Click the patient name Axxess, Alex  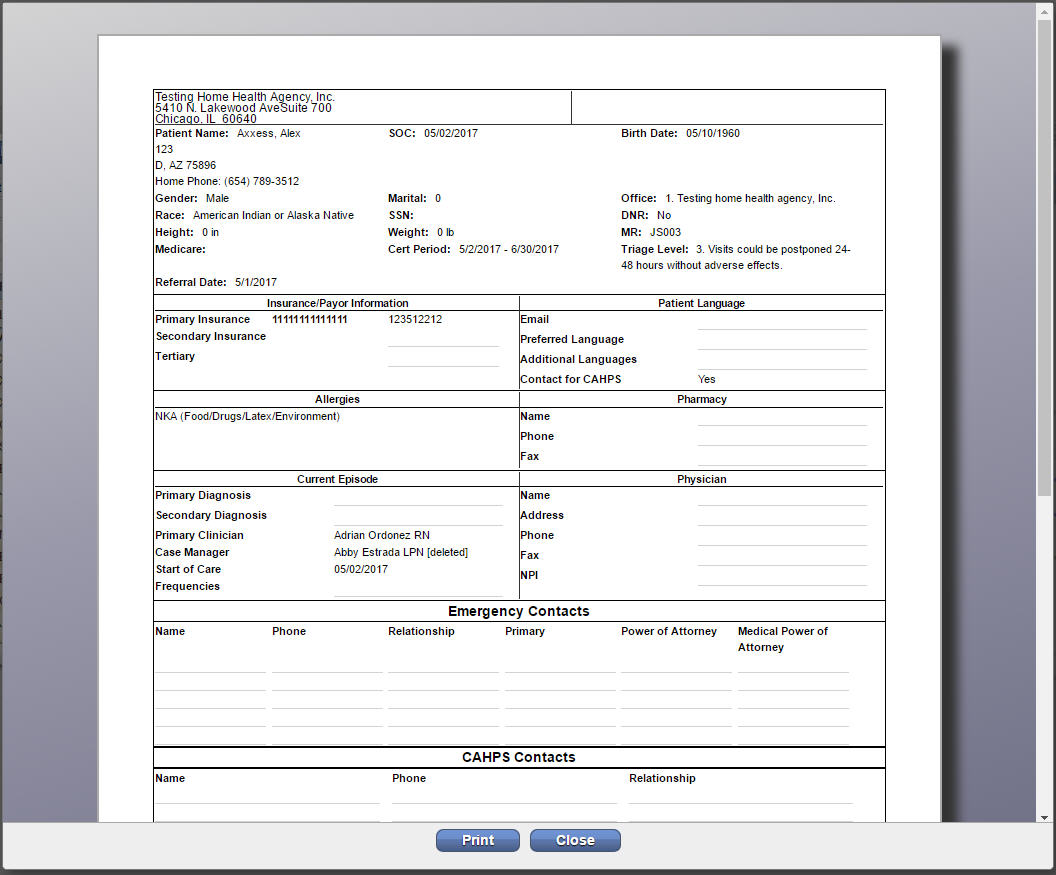tap(269, 133)
